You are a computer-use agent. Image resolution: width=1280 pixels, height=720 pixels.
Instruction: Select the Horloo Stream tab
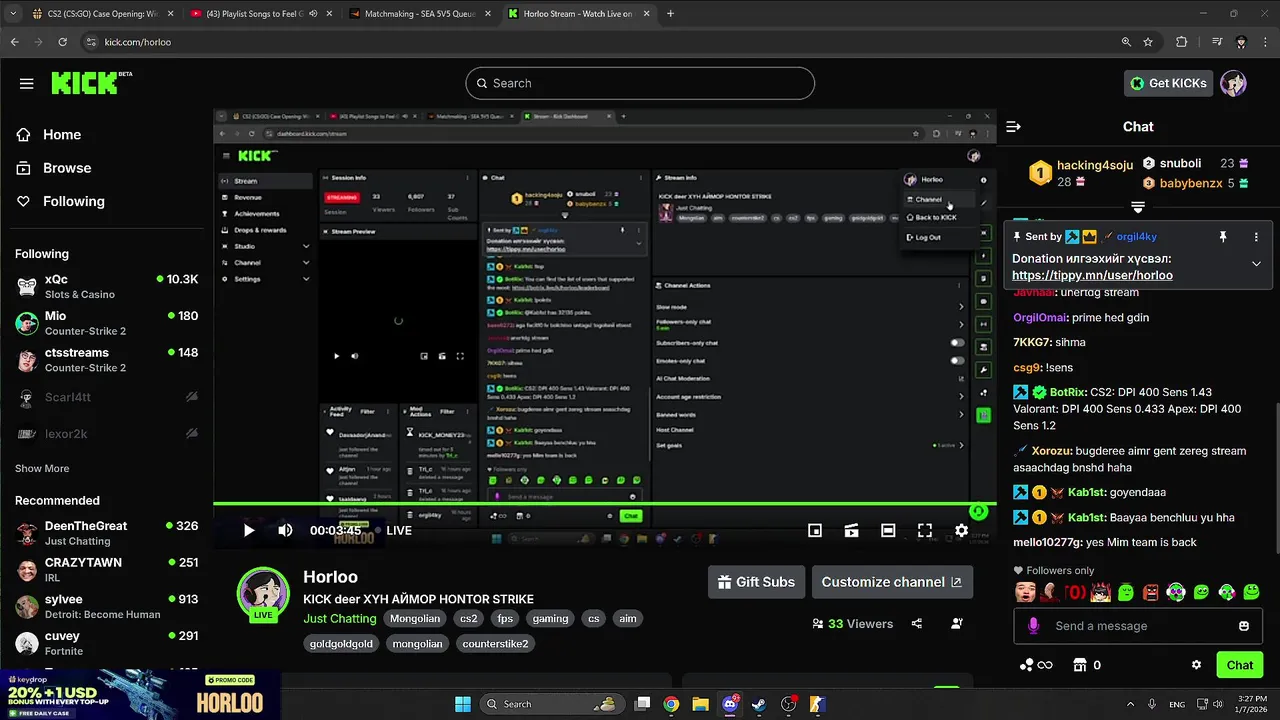577,14
